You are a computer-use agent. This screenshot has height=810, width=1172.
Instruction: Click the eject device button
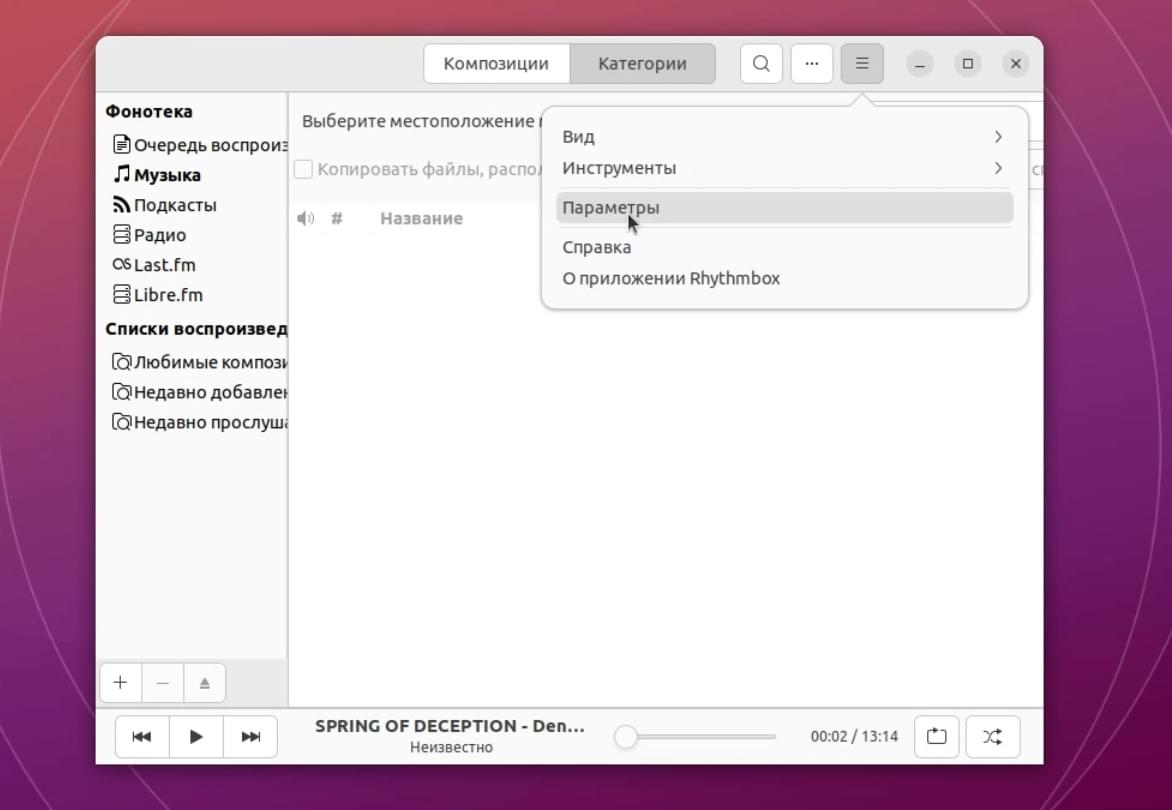pos(204,683)
